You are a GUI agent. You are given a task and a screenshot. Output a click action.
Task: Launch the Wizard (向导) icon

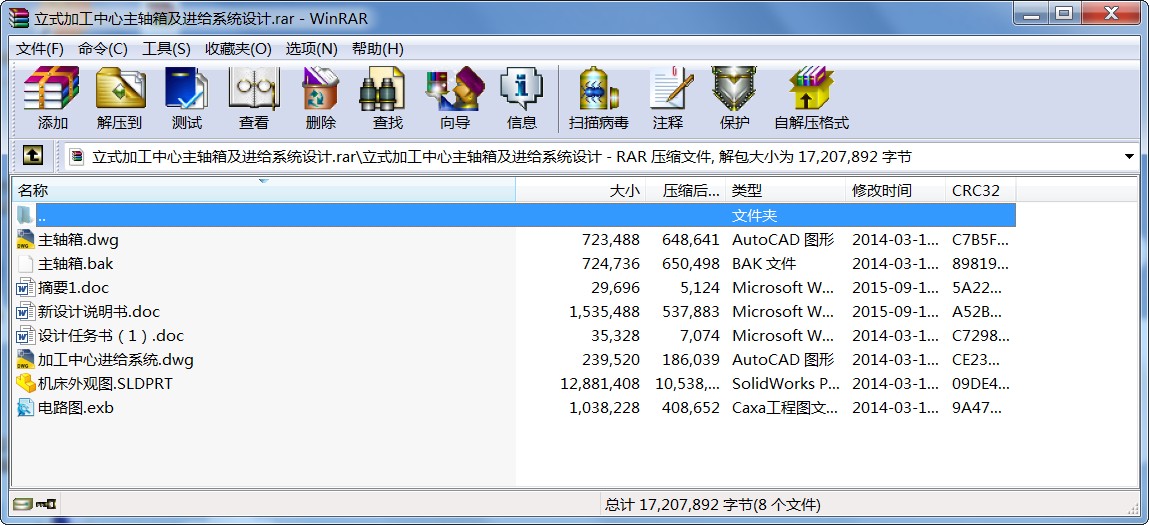[455, 98]
